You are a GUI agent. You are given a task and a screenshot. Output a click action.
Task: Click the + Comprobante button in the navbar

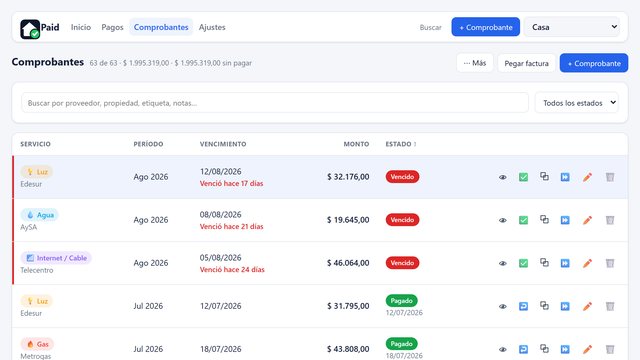[486, 27]
